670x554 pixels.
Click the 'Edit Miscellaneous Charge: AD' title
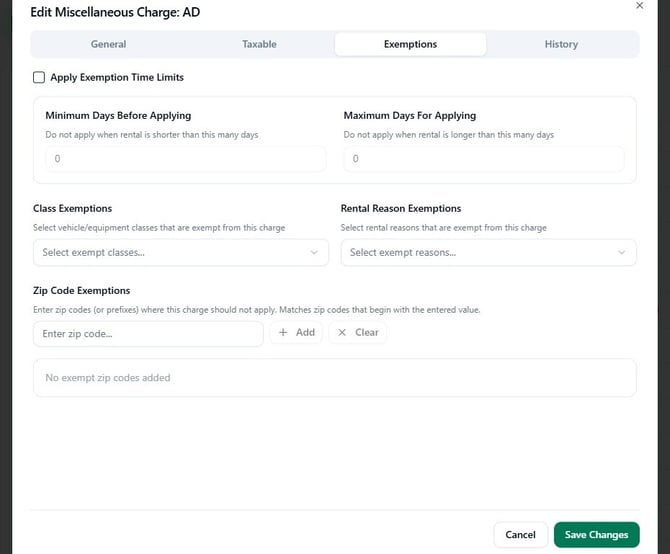pos(115,12)
